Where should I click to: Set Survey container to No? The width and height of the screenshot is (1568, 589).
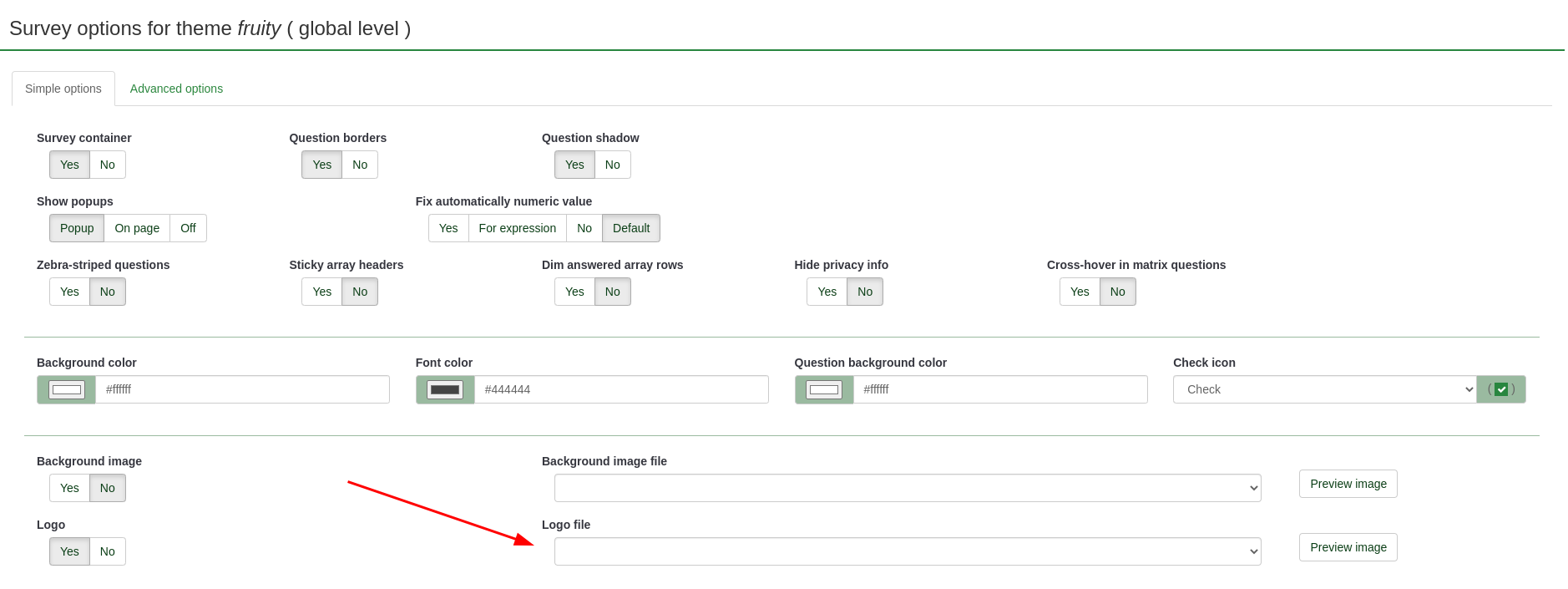pos(108,165)
